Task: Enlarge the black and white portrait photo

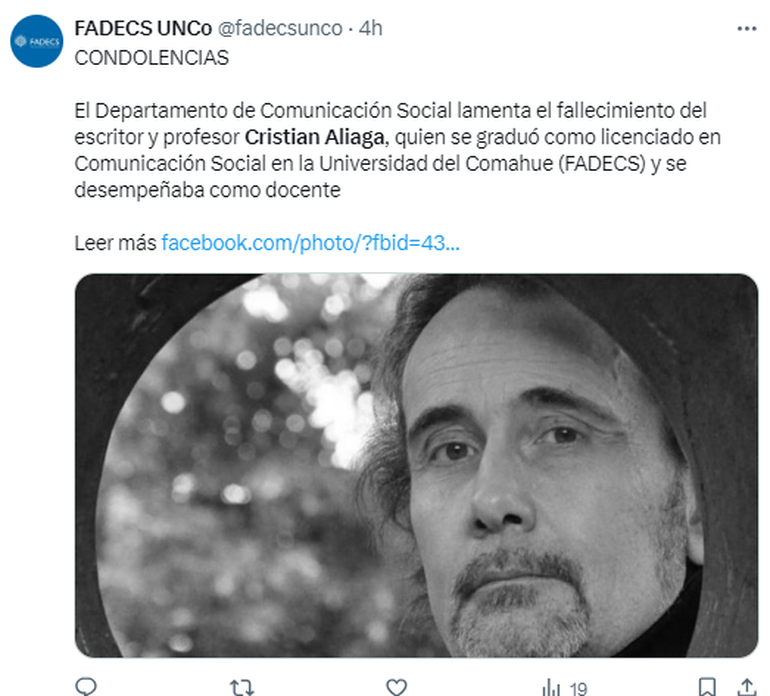Action: click(416, 465)
